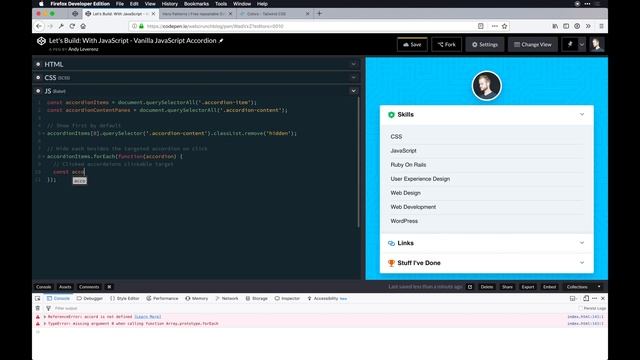Screen dimensions: 640x360
Task: Open devtools more options menu
Action: [594, 298]
